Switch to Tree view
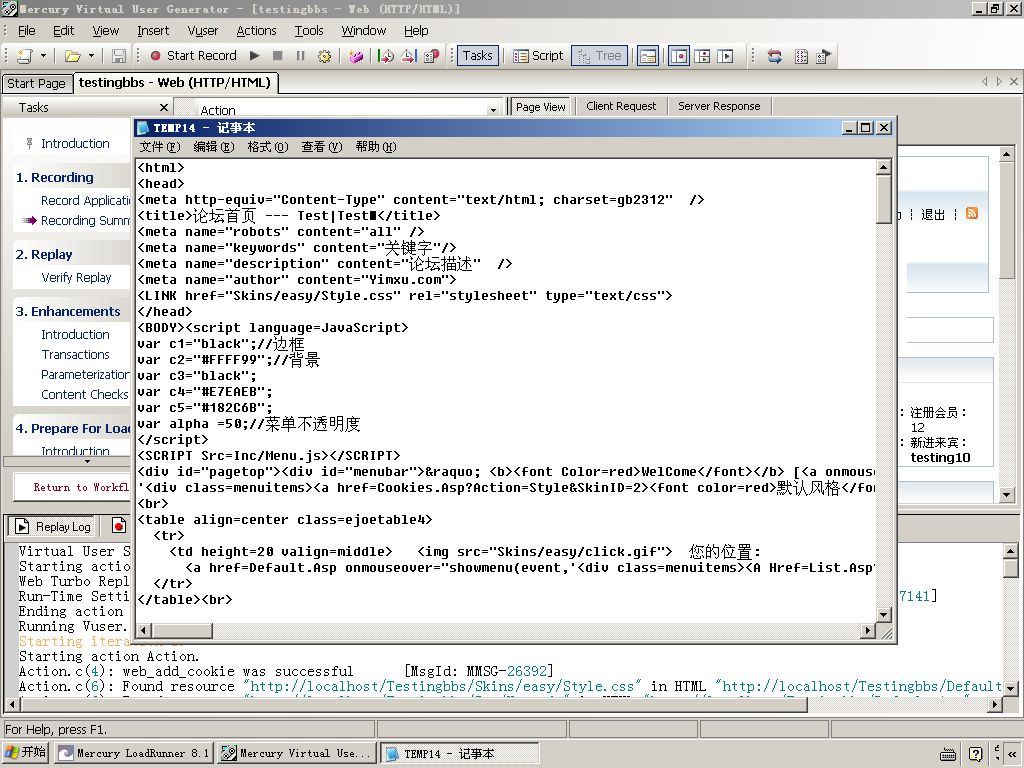The height and width of the screenshot is (768, 1024). [x=600, y=56]
